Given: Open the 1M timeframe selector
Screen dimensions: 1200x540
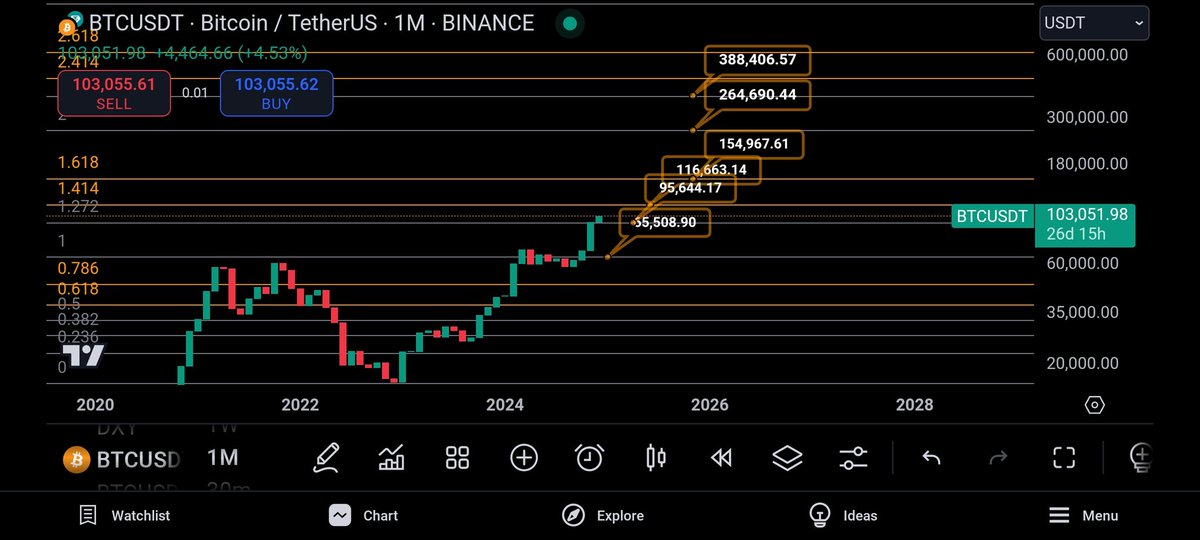Looking at the screenshot, I should click(222, 458).
